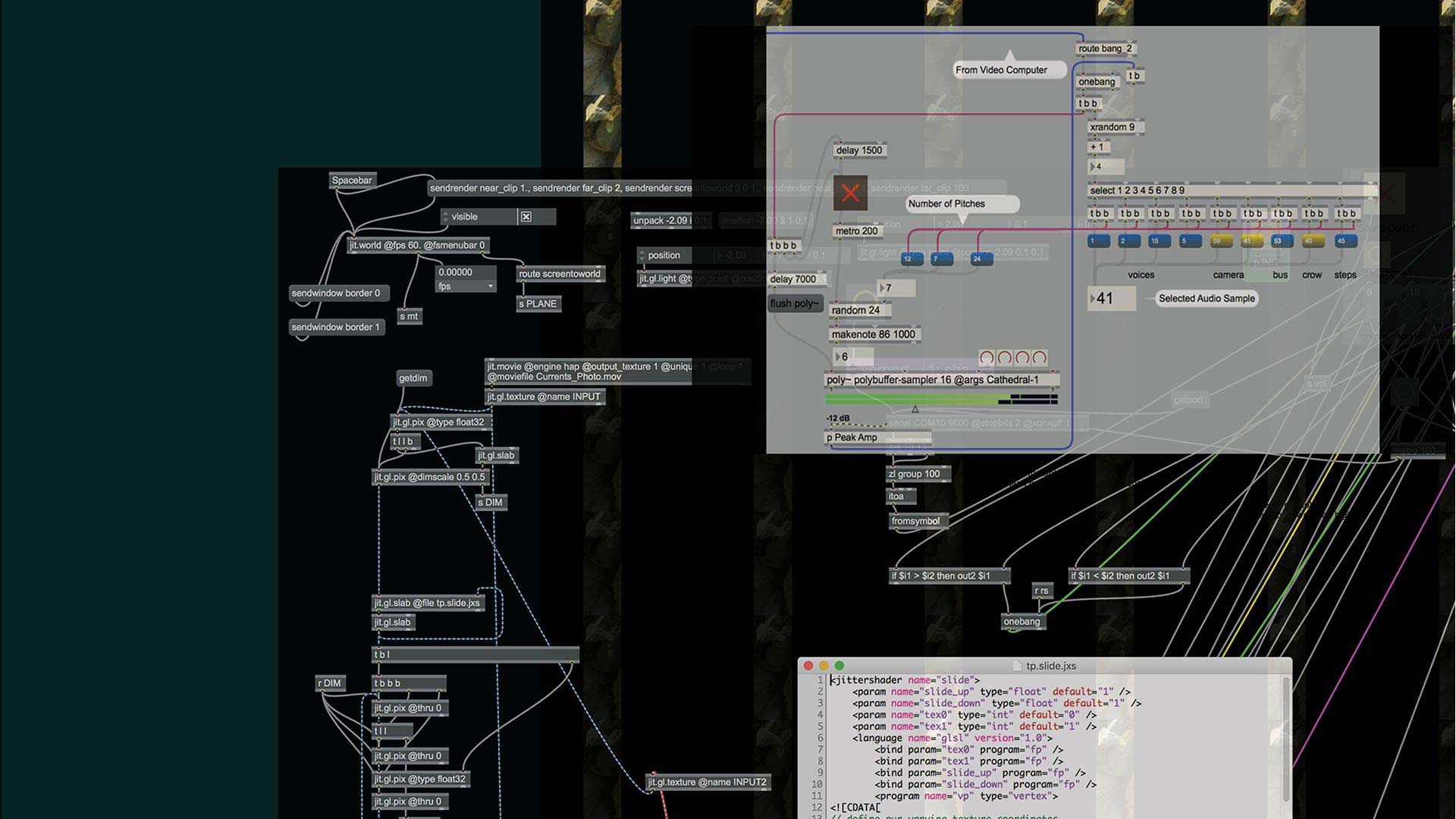Click blue message box 15
The height and width of the screenshot is (819, 1456).
point(1160,241)
